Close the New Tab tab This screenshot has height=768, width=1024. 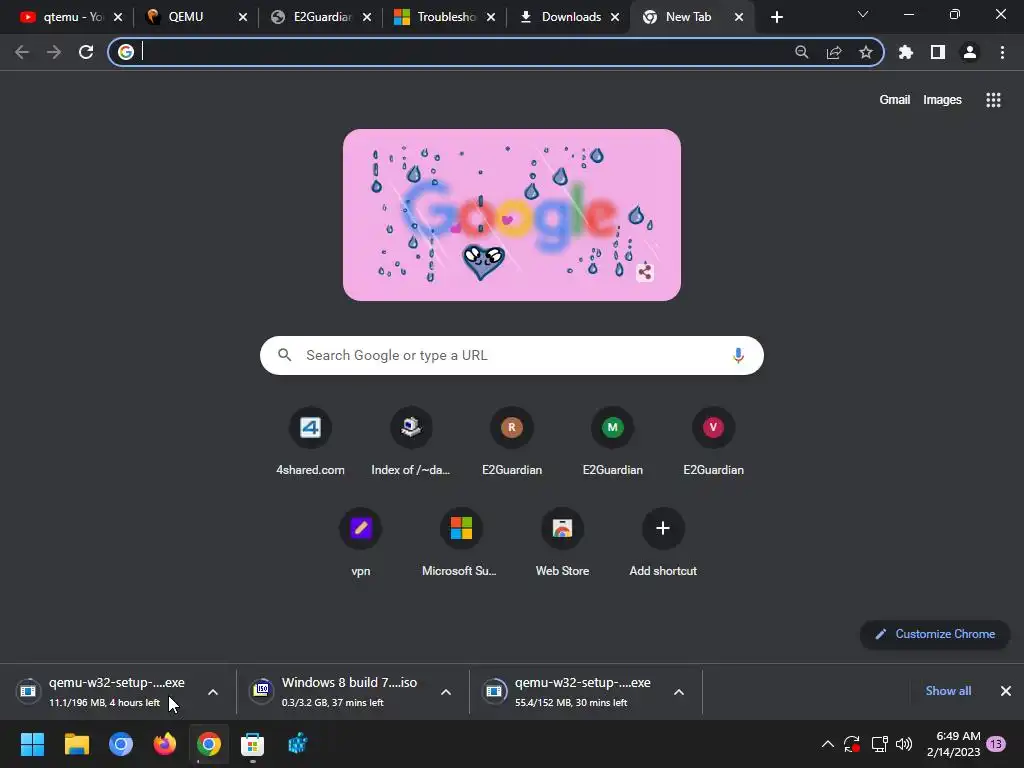(x=739, y=17)
